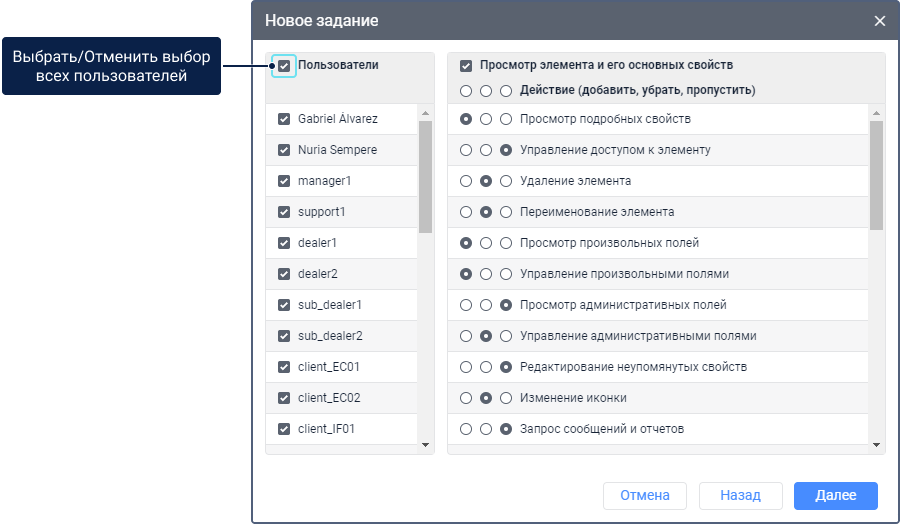The height and width of the screenshot is (524, 900).
Task: Select first radio for Управление доступом к элементу
Action: click(466, 150)
